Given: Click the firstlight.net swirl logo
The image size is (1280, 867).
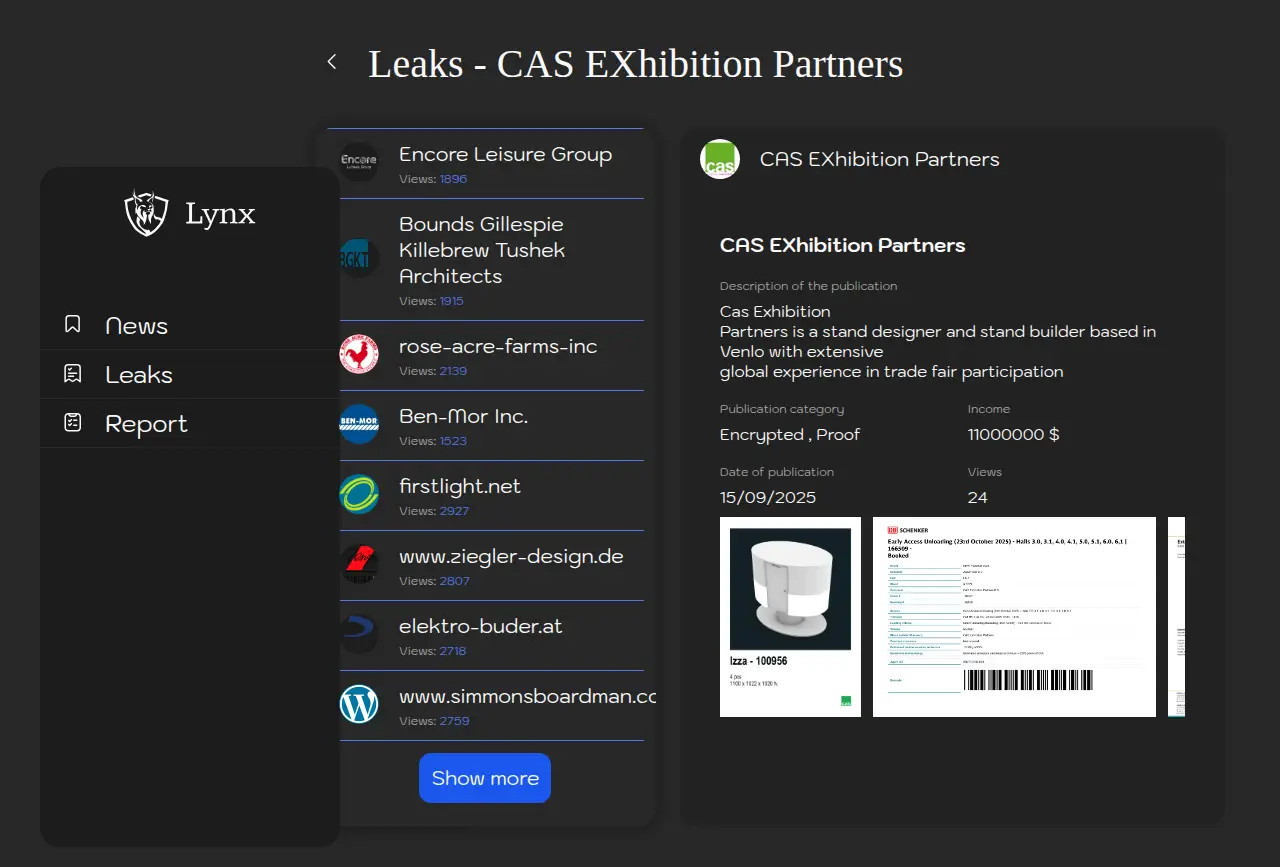Looking at the screenshot, I should [359, 494].
